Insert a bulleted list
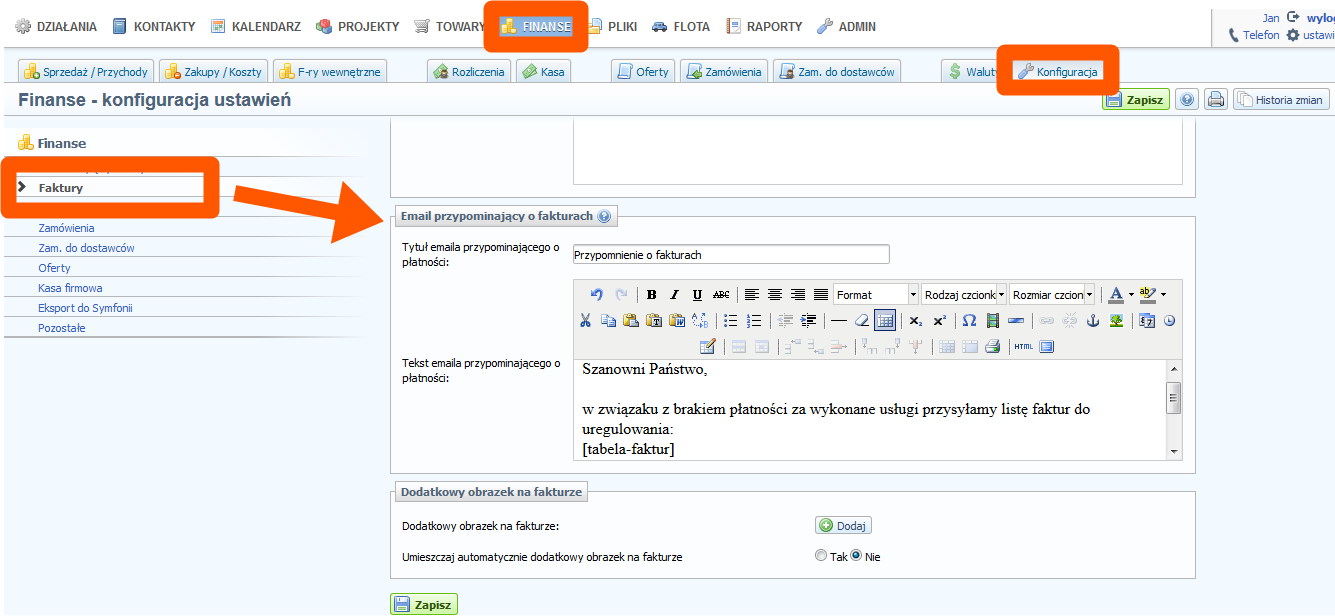Screen dimensions: 1335x616 click(731, 321)
